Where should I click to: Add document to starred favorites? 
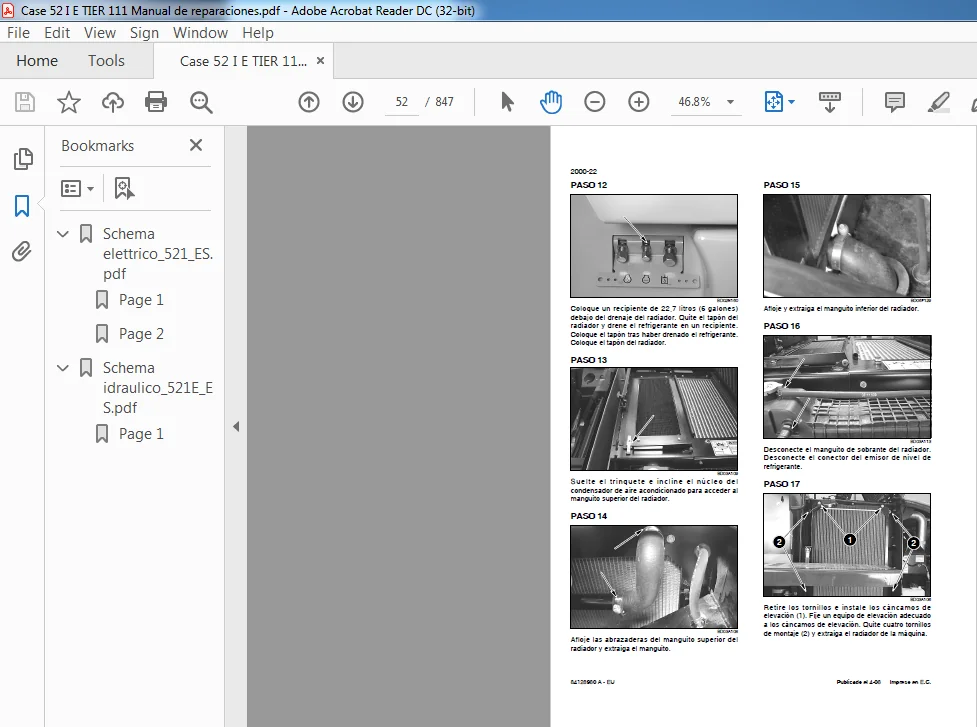coord(69,102)
